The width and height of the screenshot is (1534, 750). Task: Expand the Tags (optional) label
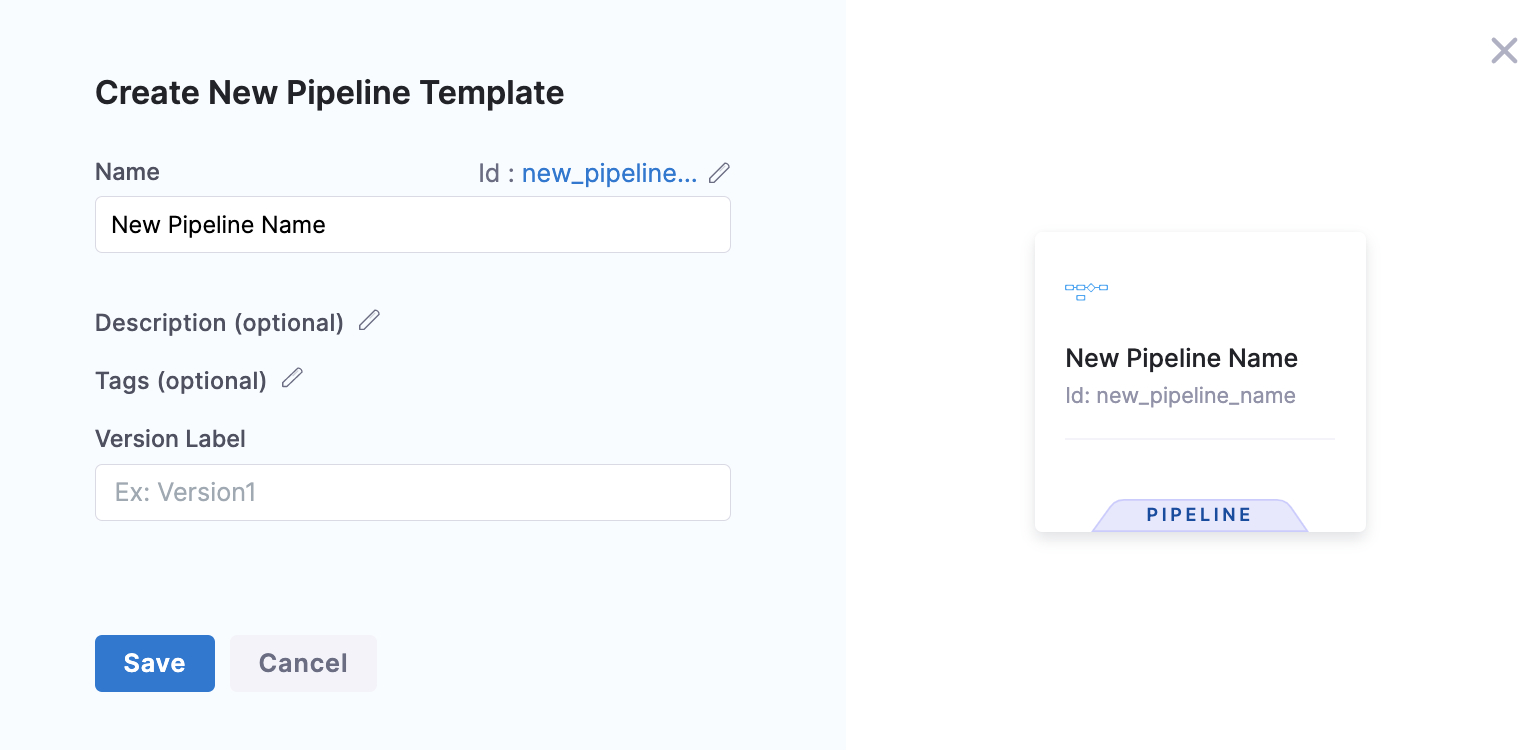(181, 381)
